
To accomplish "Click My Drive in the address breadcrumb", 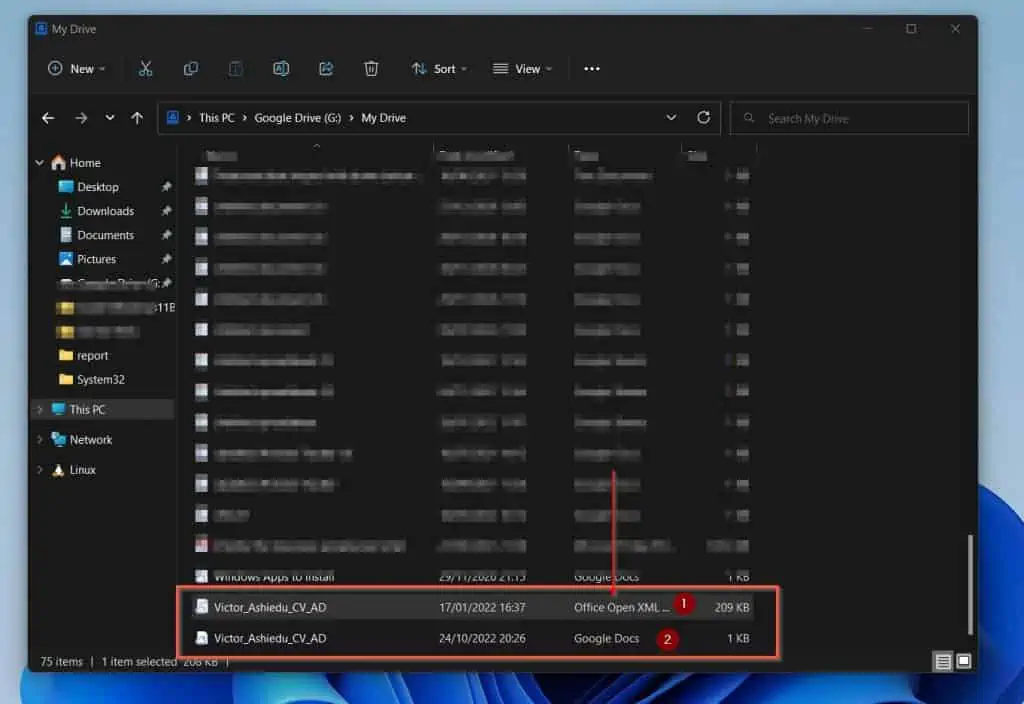I will pyautogui.click(x=383, y=118).
